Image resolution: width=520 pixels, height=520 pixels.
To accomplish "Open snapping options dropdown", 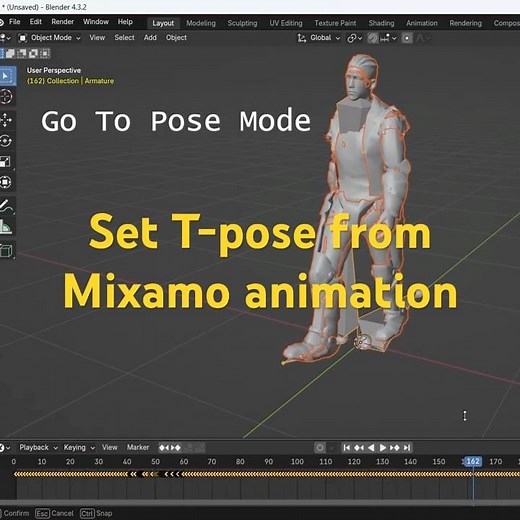I will pos(388,38).
